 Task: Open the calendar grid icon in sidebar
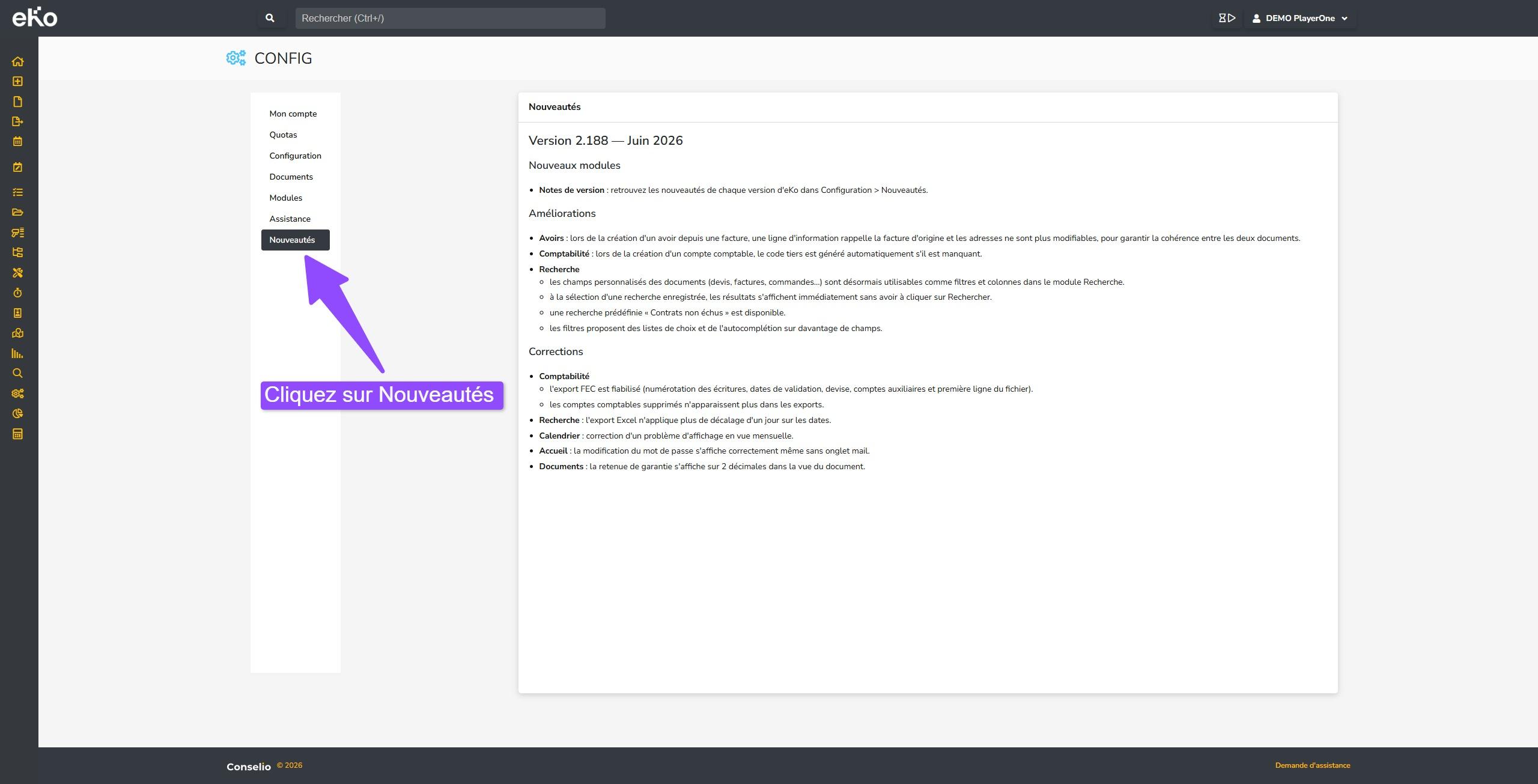point(17,142)
